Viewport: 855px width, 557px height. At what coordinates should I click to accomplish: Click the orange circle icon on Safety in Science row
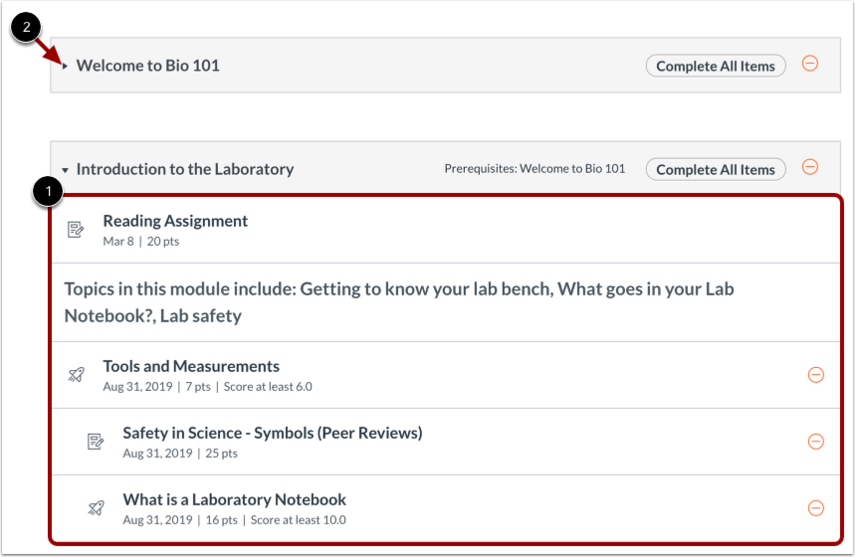[x=816, y=441]
